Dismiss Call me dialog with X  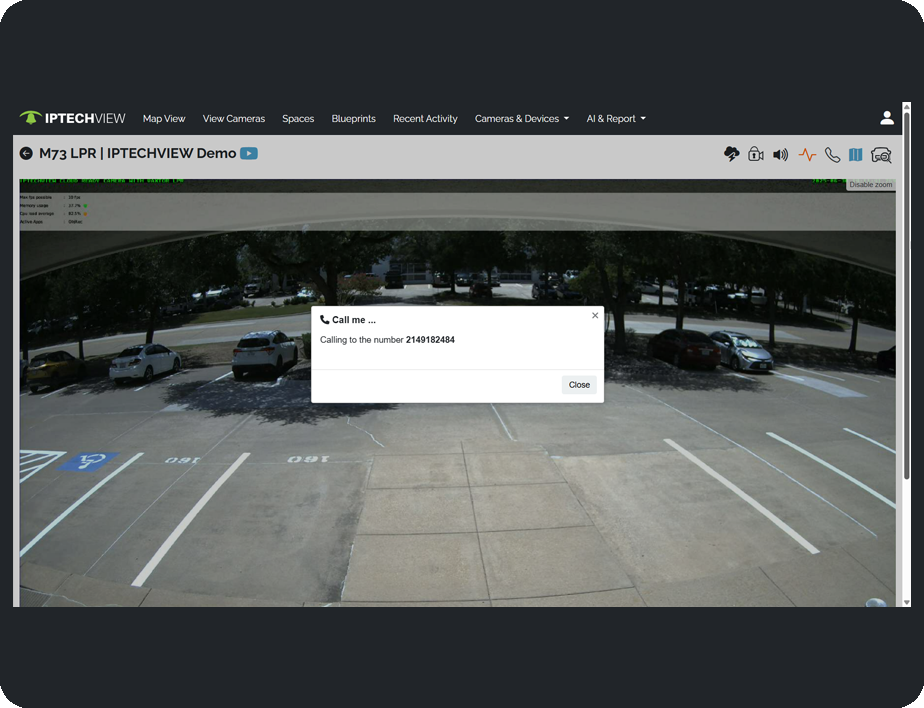595,315
